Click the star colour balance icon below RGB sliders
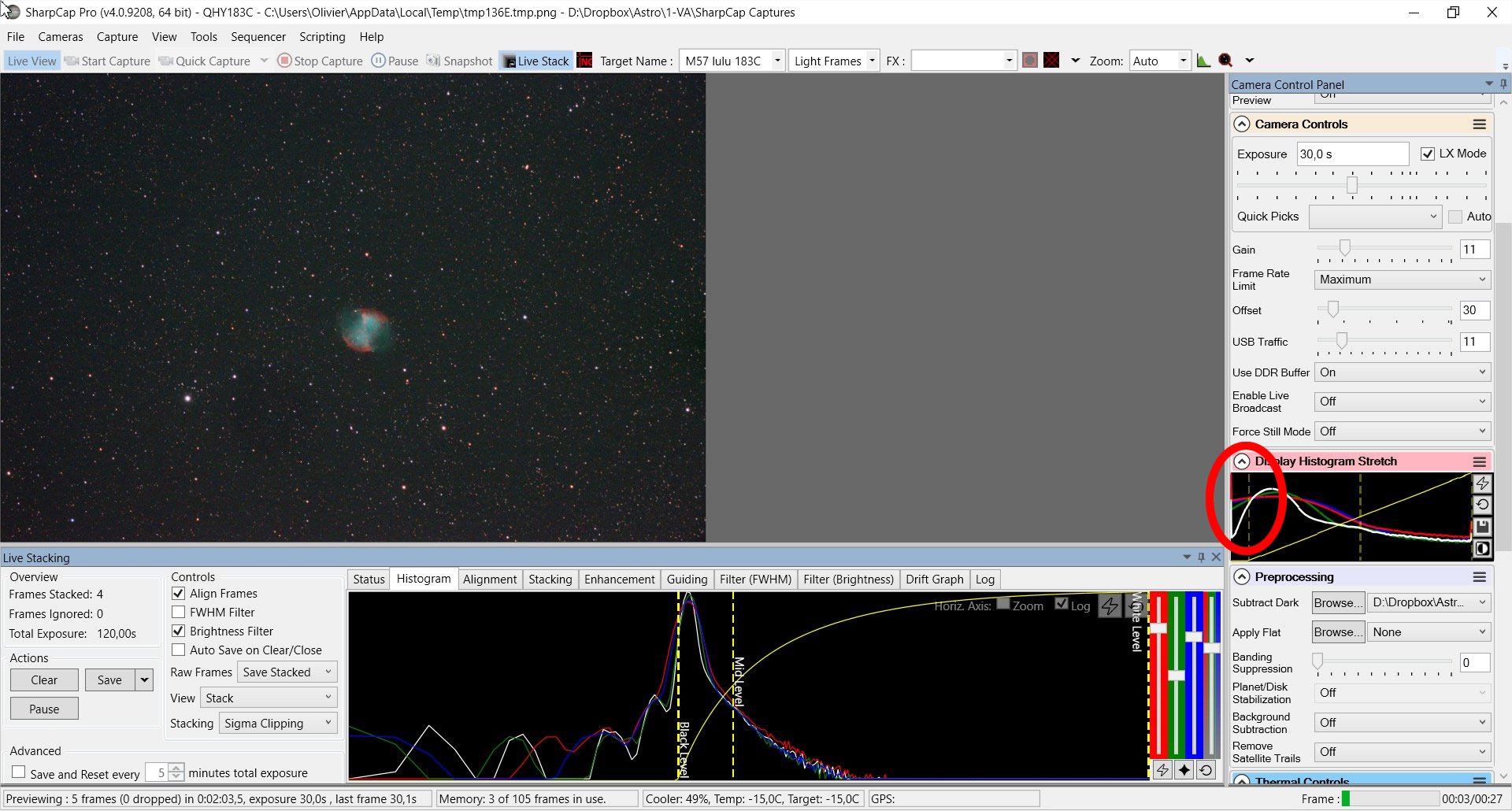Image resolution: width=1512 pixels, height=811 pixels. click(1184, 770)
